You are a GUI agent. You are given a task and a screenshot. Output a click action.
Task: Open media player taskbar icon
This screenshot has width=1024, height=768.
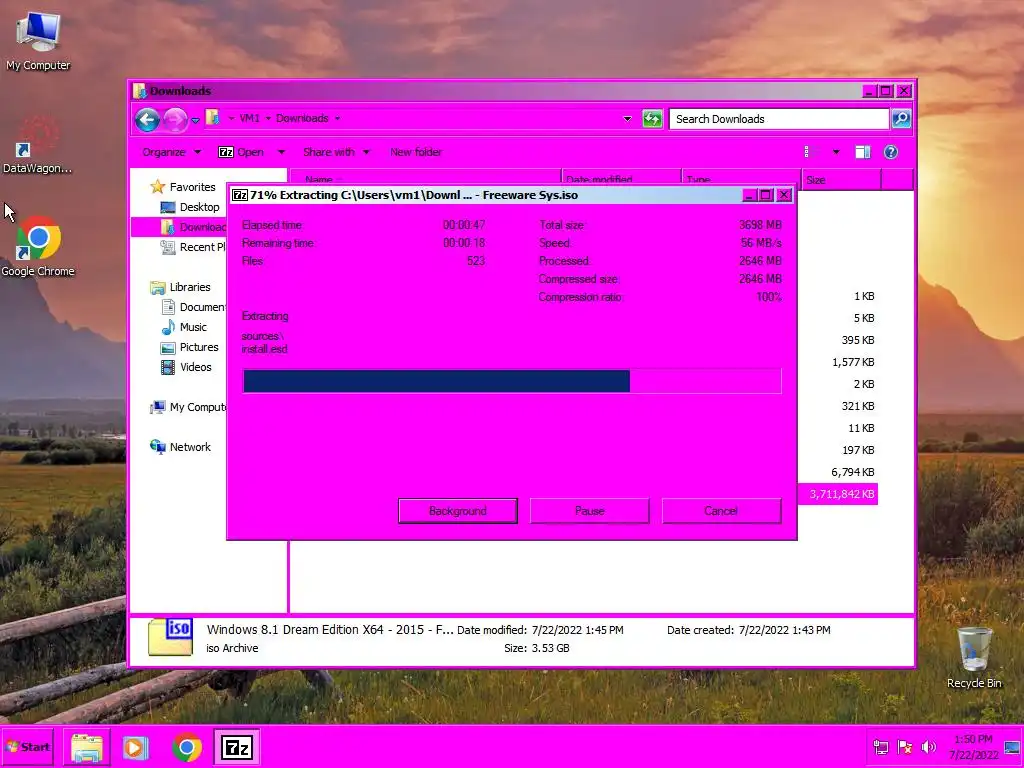[x=136, y=747]
